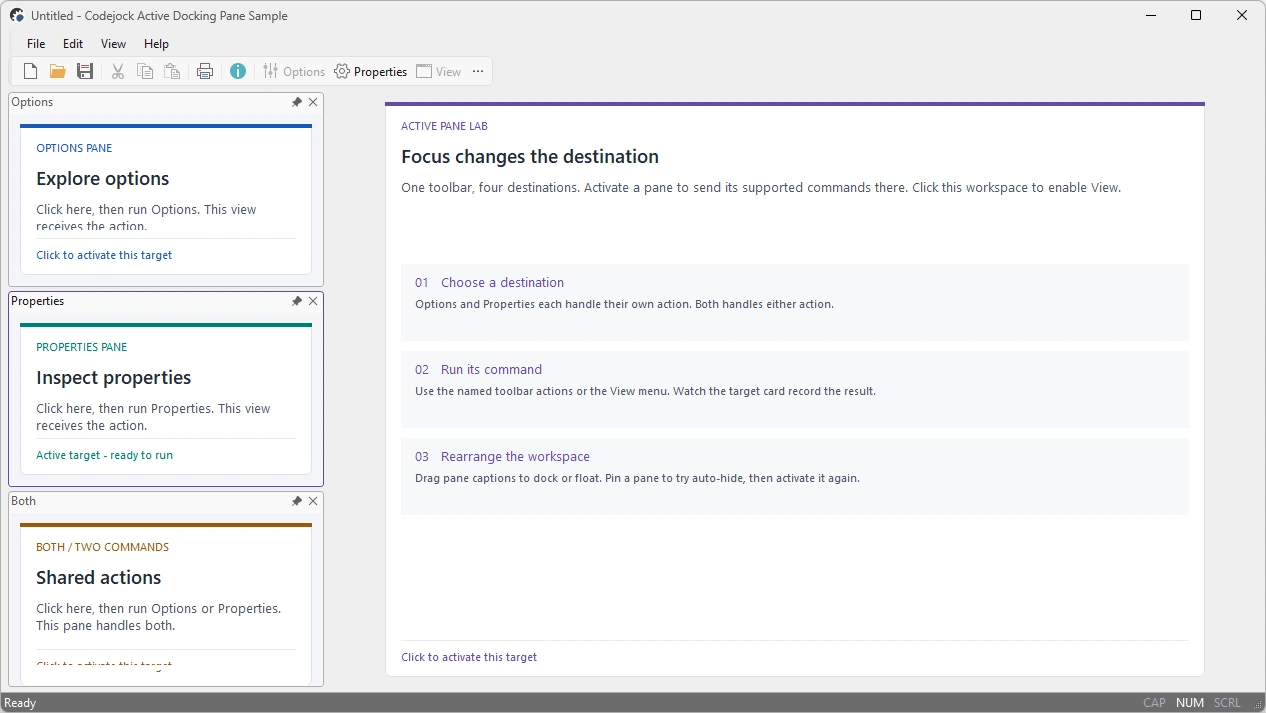
Task: Open a file with the folder icon
Action: [58, 71]
